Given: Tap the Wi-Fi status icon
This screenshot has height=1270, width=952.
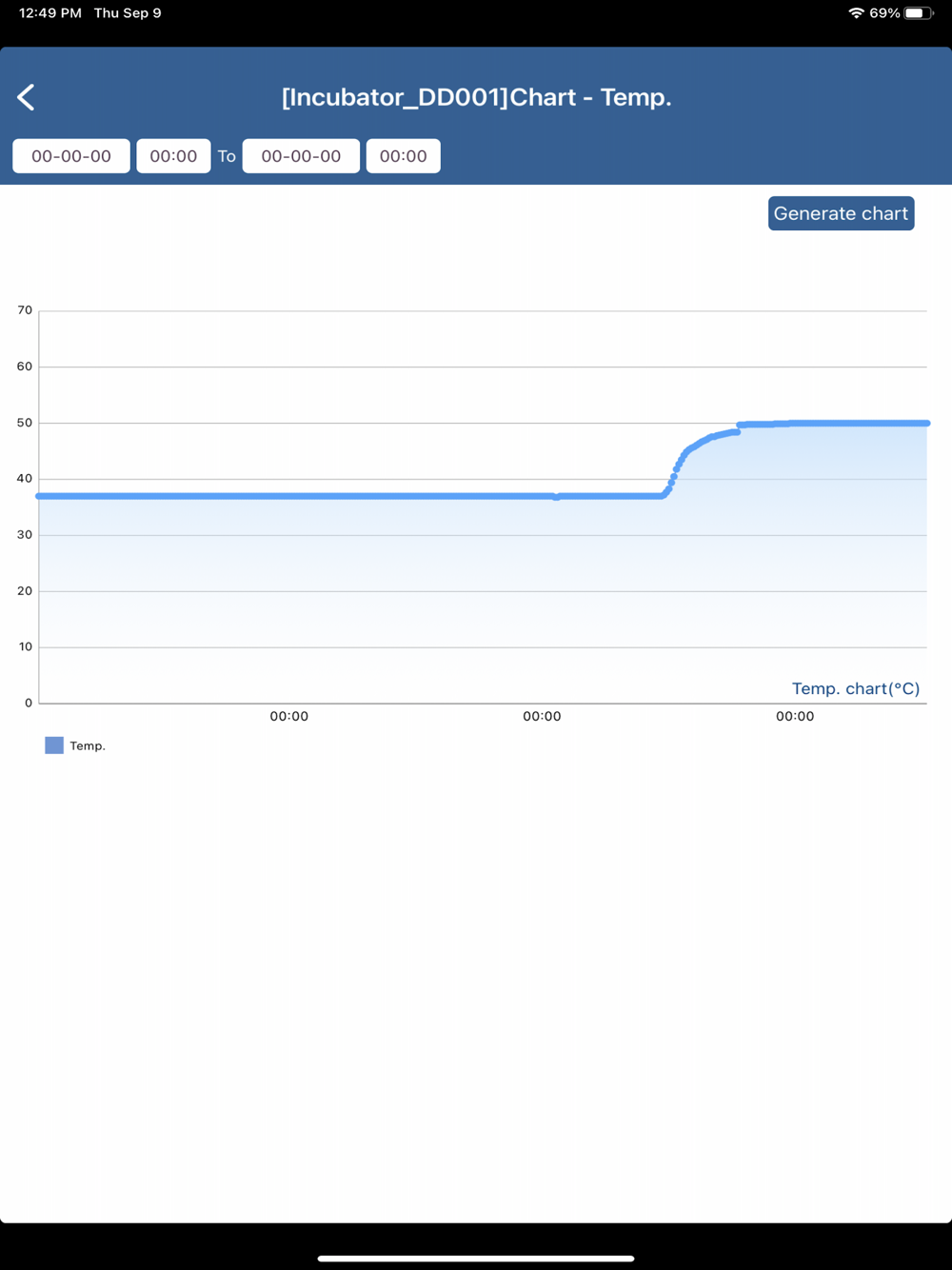Looking at the screenshot, I should pos(856,13).
